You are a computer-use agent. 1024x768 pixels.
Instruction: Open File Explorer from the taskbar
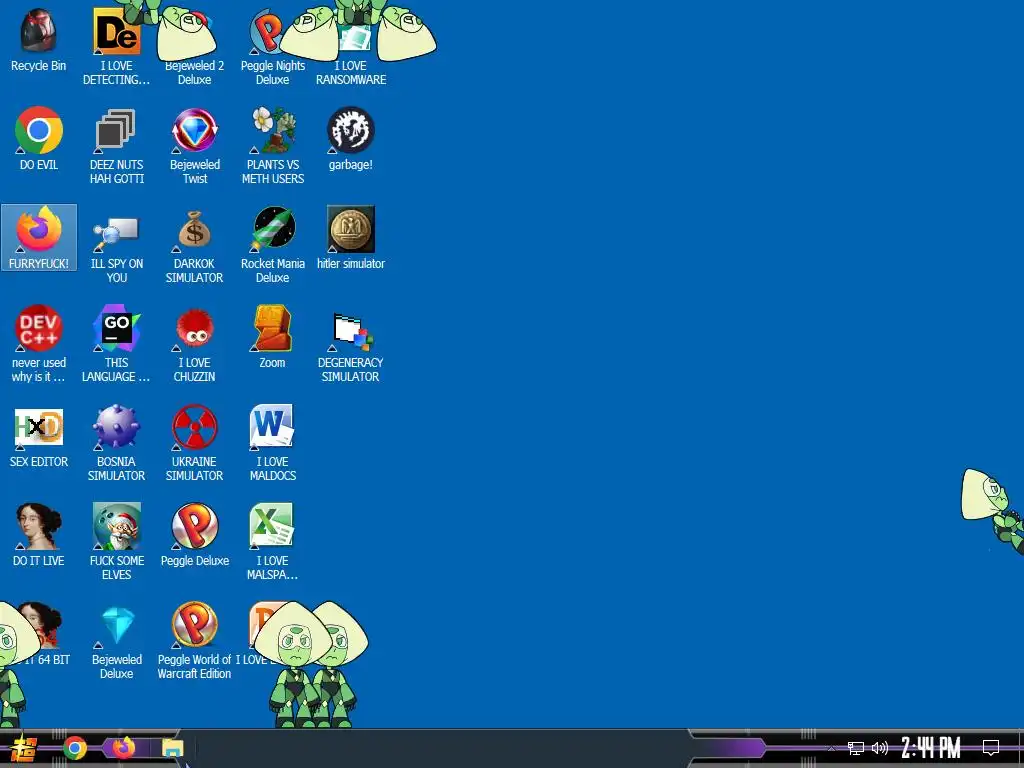coord(172,748)
